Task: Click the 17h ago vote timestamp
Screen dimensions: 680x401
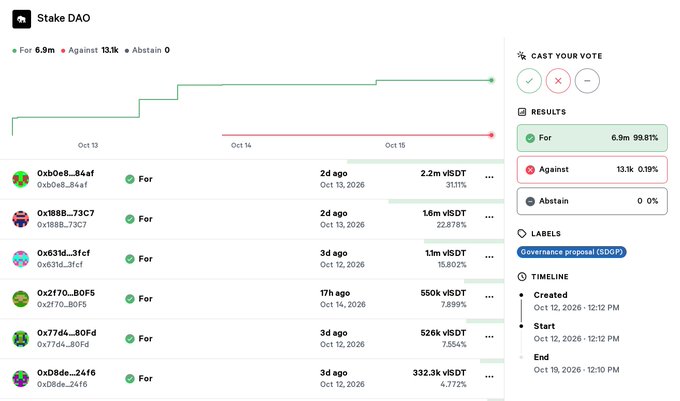Action: point(335,293)
